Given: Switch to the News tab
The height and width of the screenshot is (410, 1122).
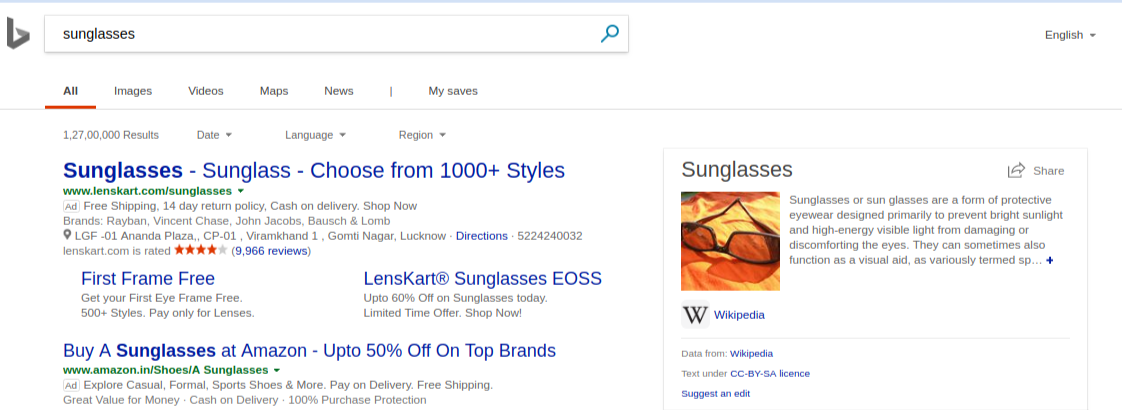Looking at the screenshot, I should (338, 91).
